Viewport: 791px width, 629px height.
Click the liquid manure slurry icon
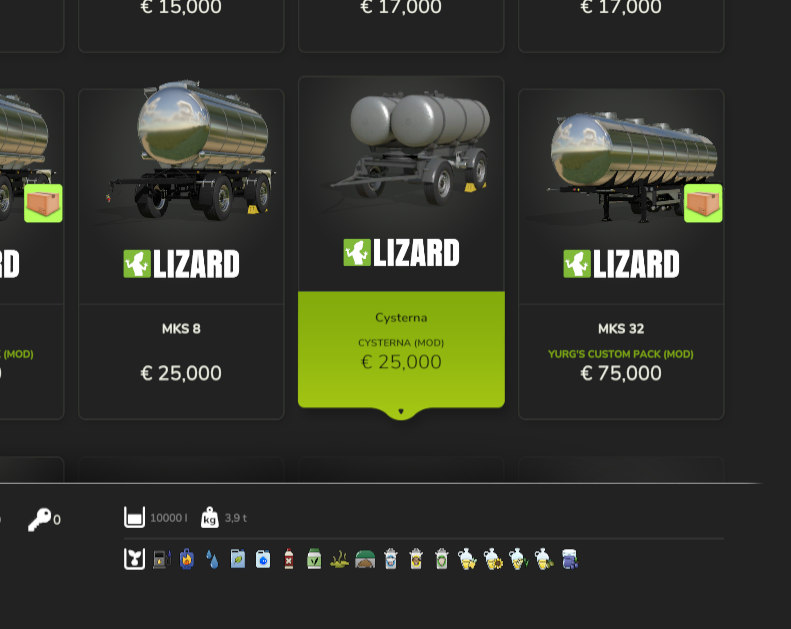click(339, 559)
